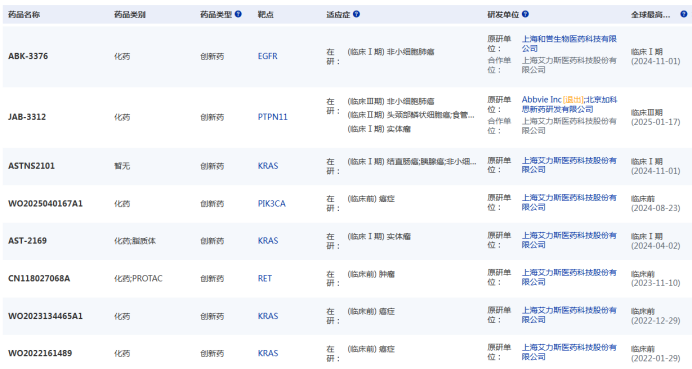Image resolution: width=692 pixels, height=369 pixels.
Task: Open KRAS target for ASTNS2101
Action: (x=268, y=166)
